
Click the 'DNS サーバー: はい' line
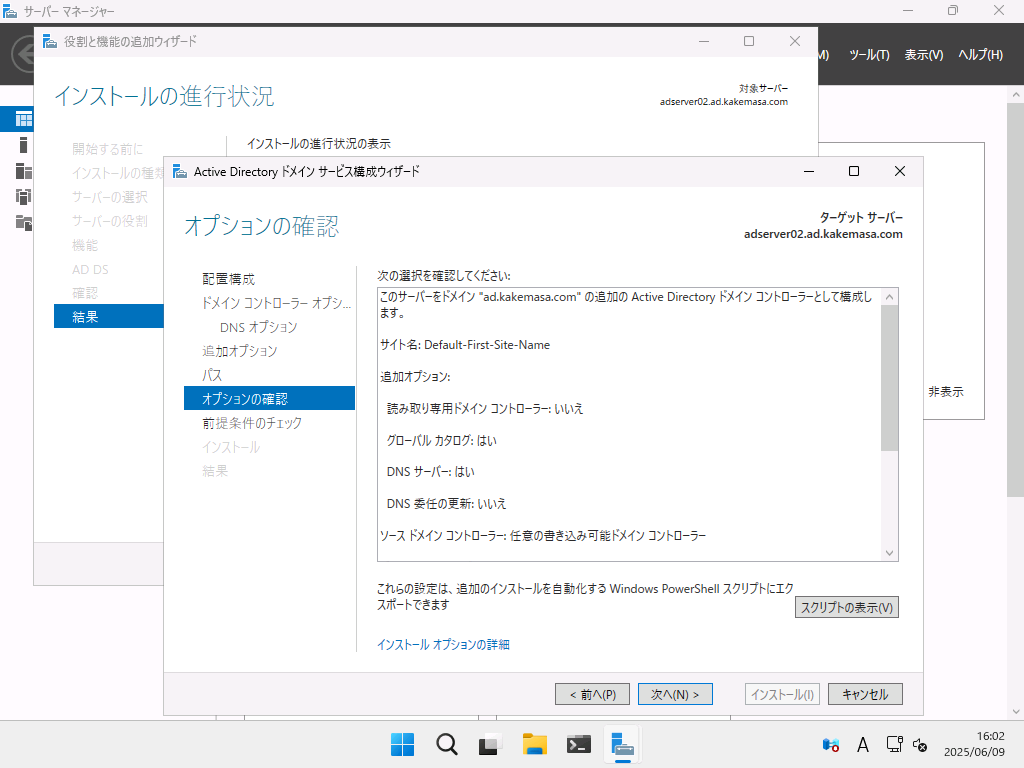coord(430,472)
